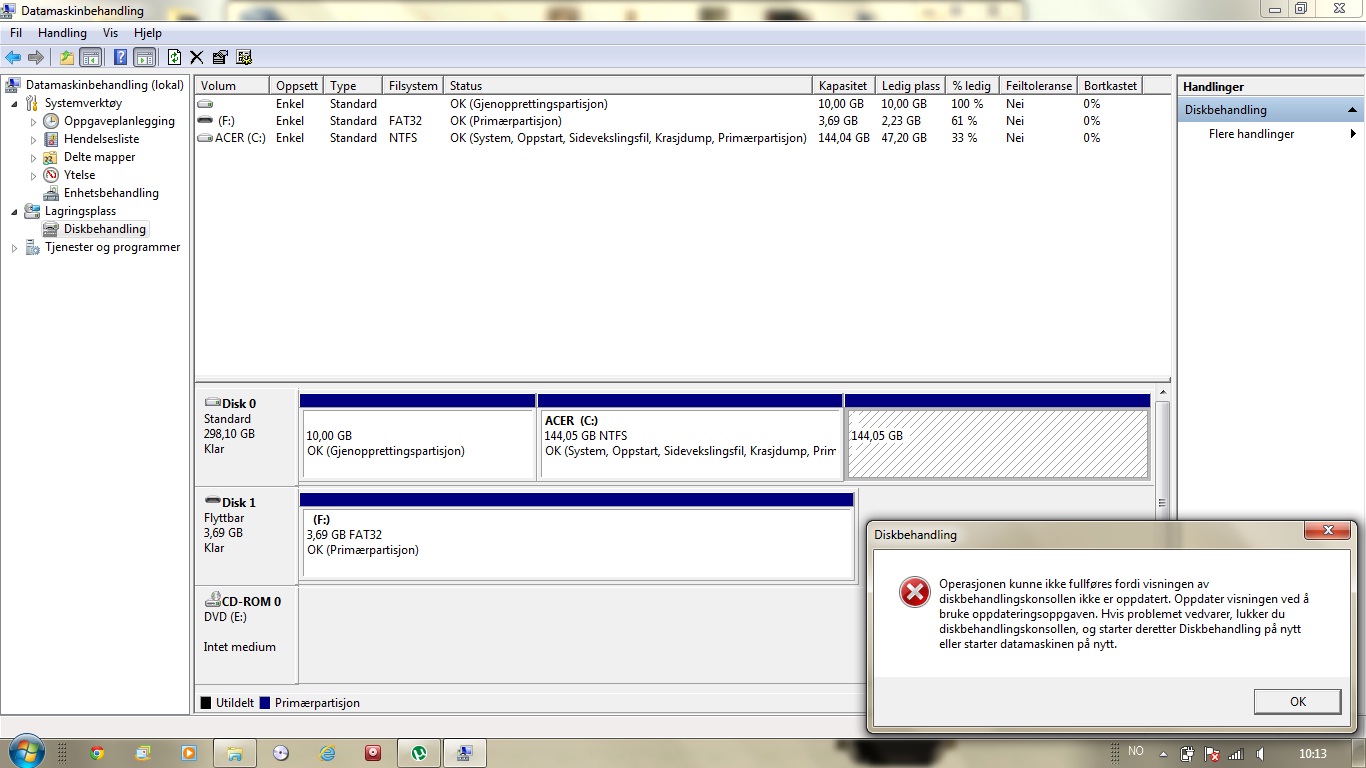Sort by the Ledig plass column header

pos(910,86)
